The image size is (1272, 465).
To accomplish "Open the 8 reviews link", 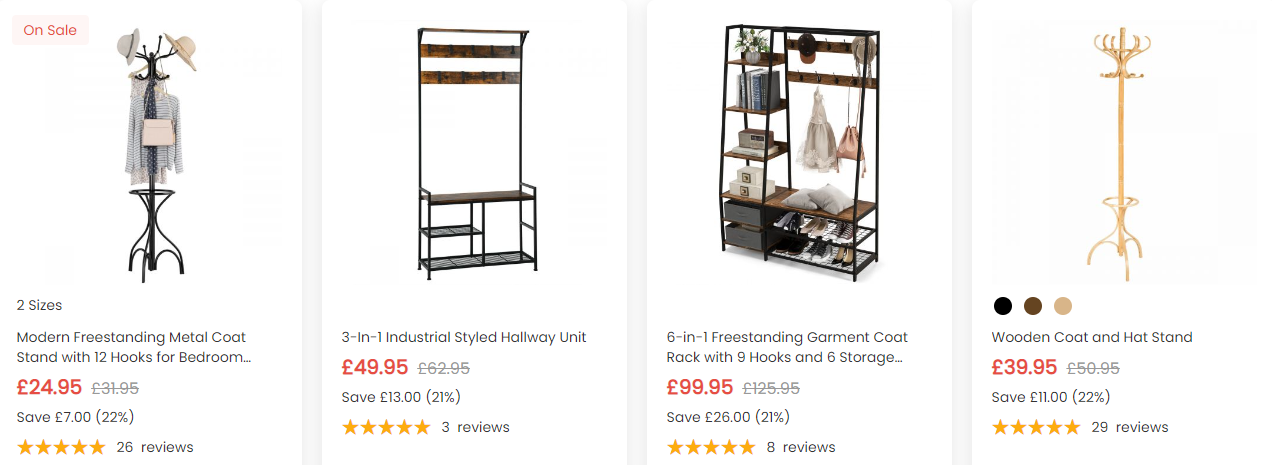I will click(801, 447).
